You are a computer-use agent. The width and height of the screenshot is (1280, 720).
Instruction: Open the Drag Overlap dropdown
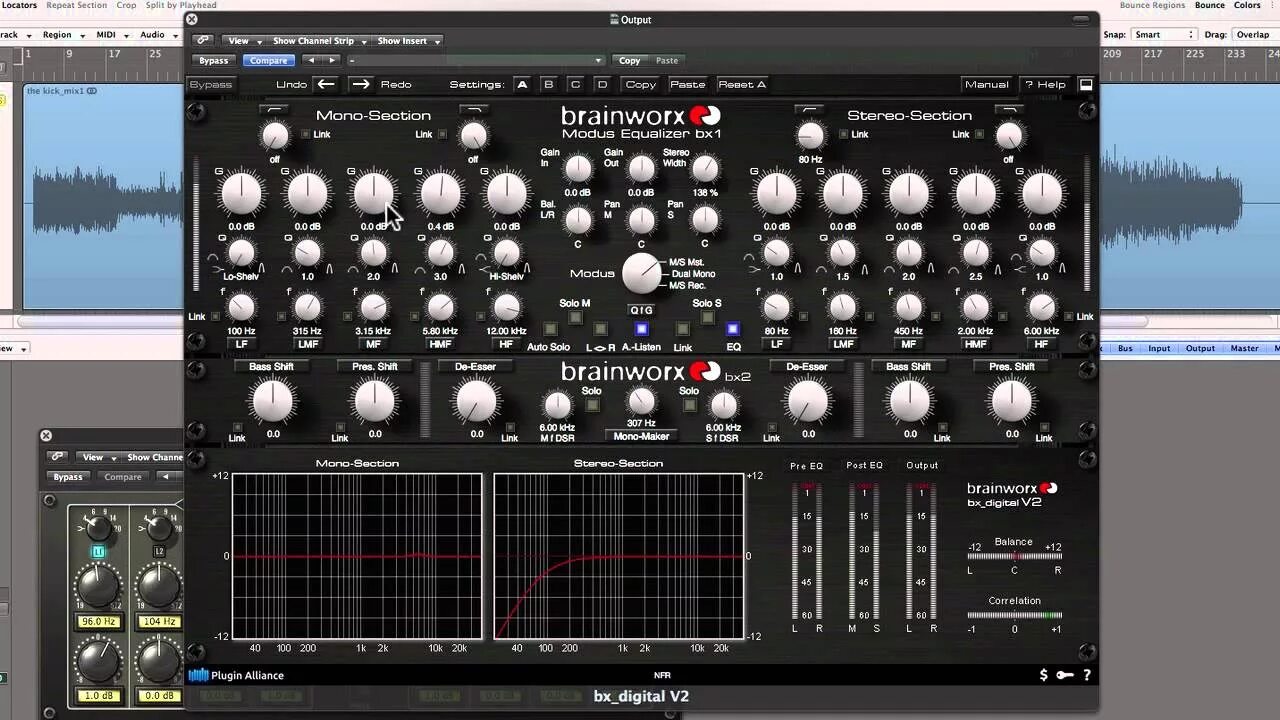pos(1256,35)
